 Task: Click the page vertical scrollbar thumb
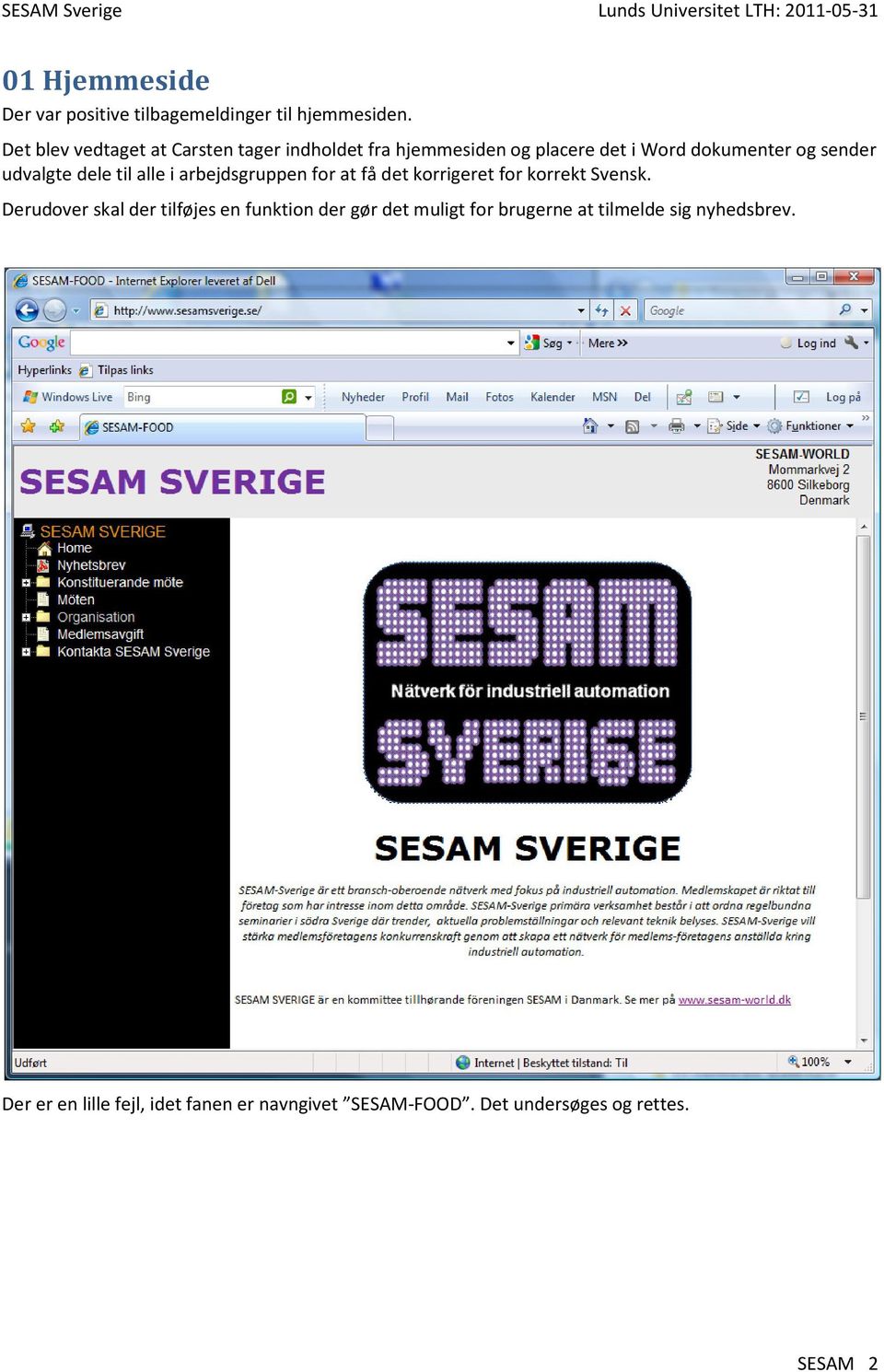pos(864,716)
